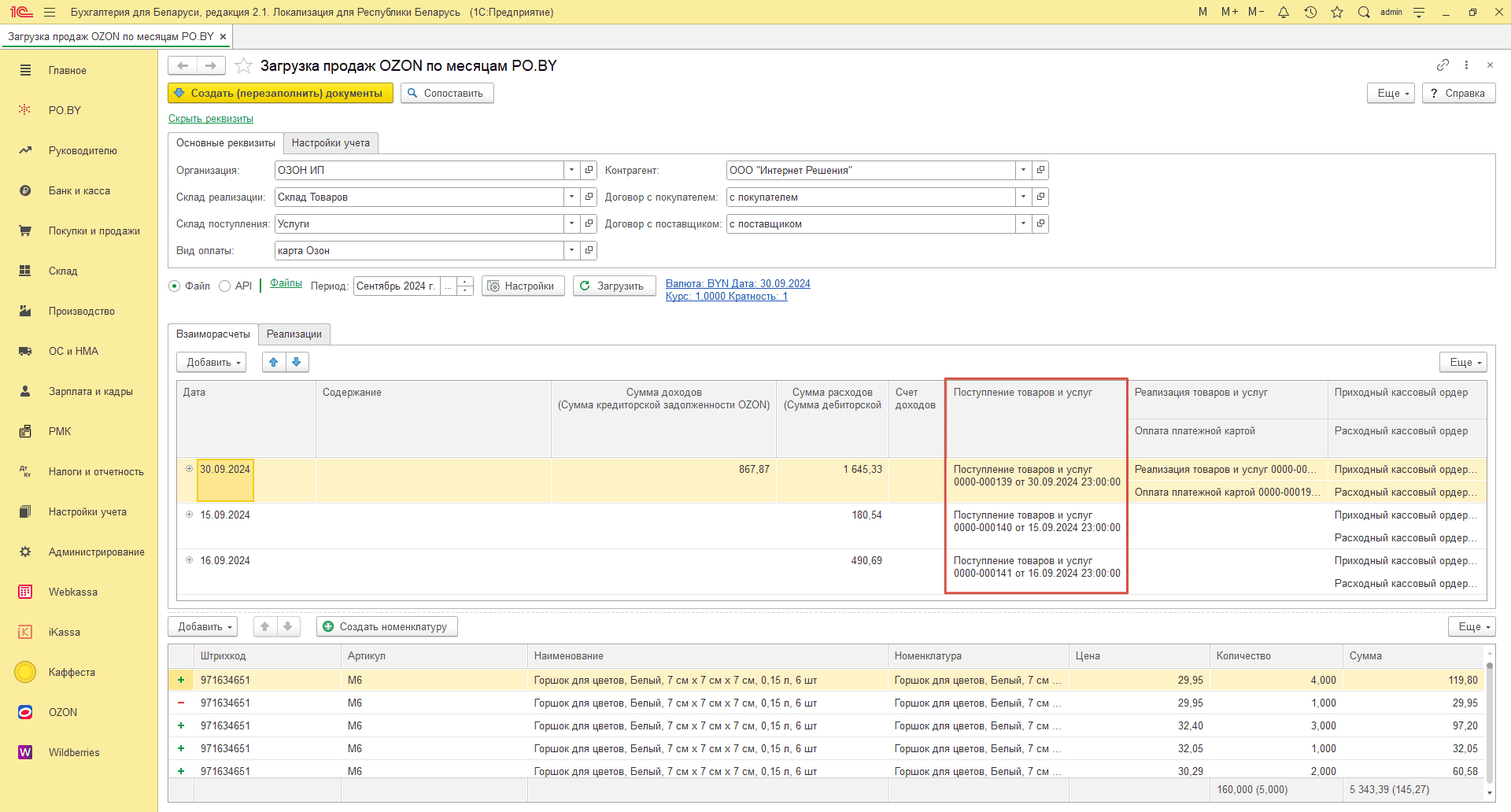This screenshot has height=812, width=1511.
Task: Expand the 16.09.2024 table row
Action: [x=189, y=560]
